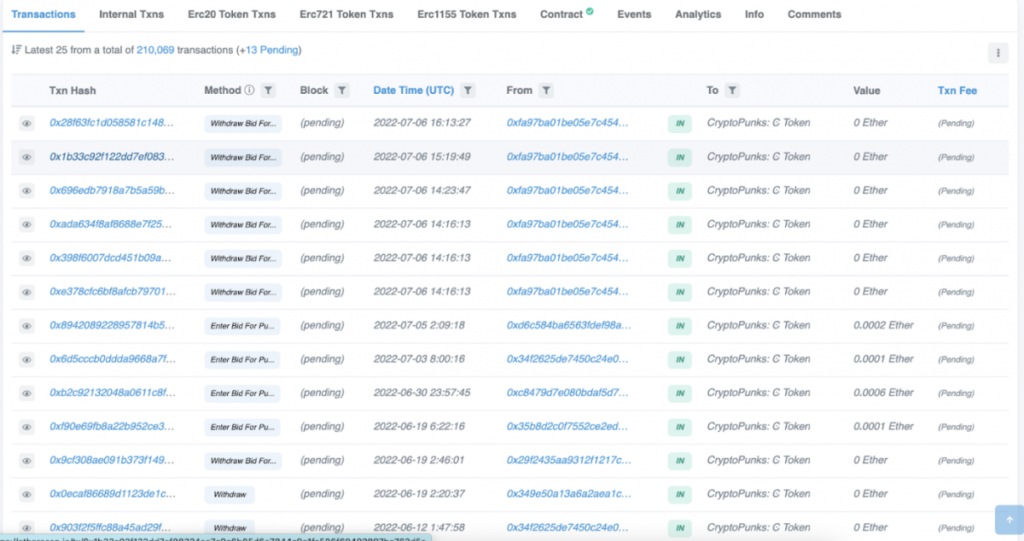Open the To column filter

732,91
